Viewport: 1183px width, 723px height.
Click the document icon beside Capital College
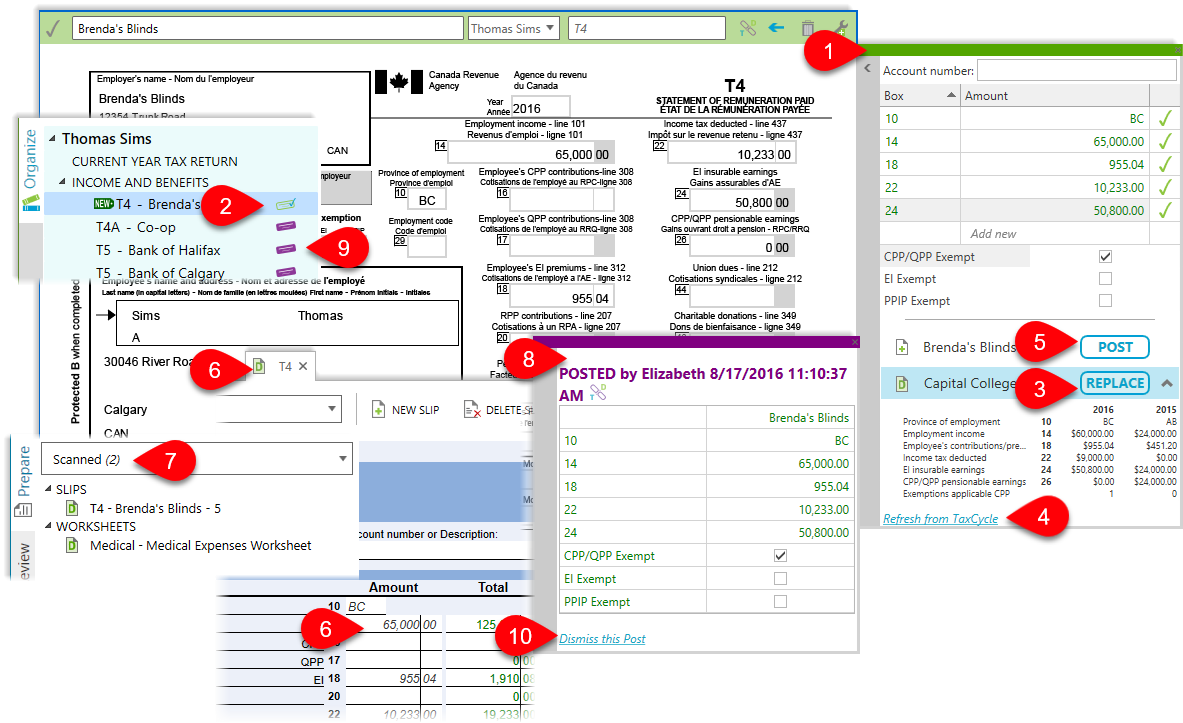point(902,383)
